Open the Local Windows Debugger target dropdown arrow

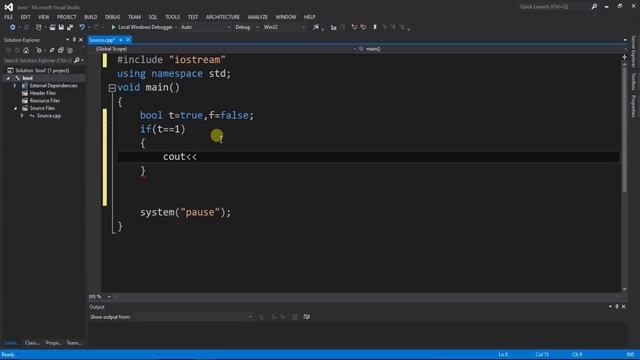tap(176, 27)
